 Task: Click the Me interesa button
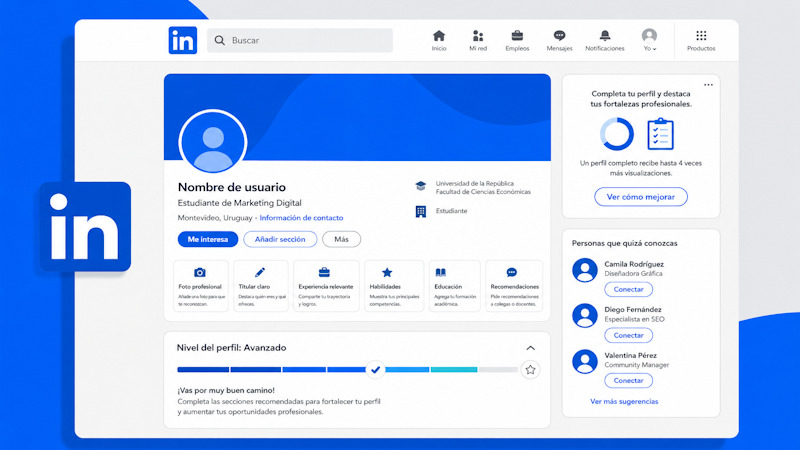coord(208,239)
